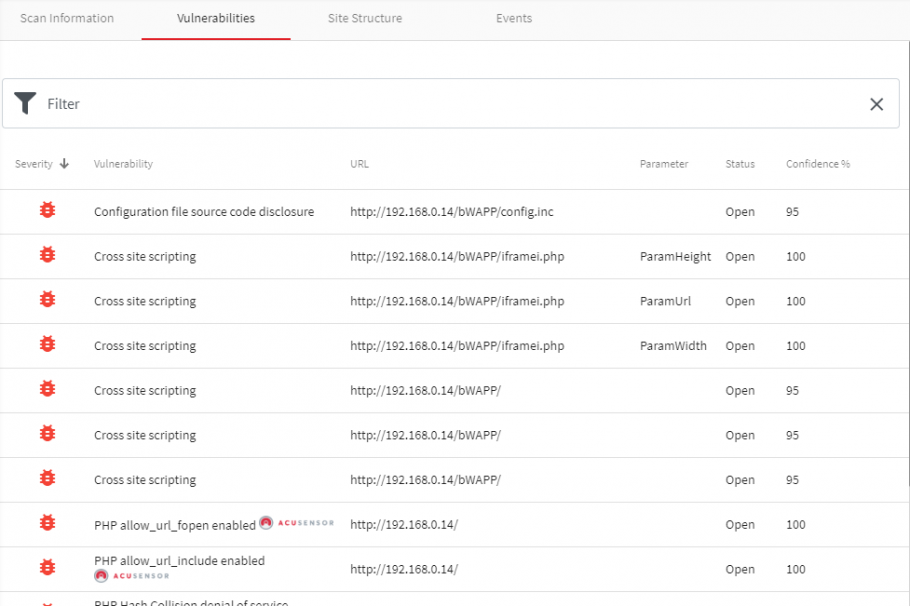This screenshot has height=606, width=910.
Task: Click AcuSensor badge beside PHP allow_url_fopen enabled
Action: click(297, 523)
